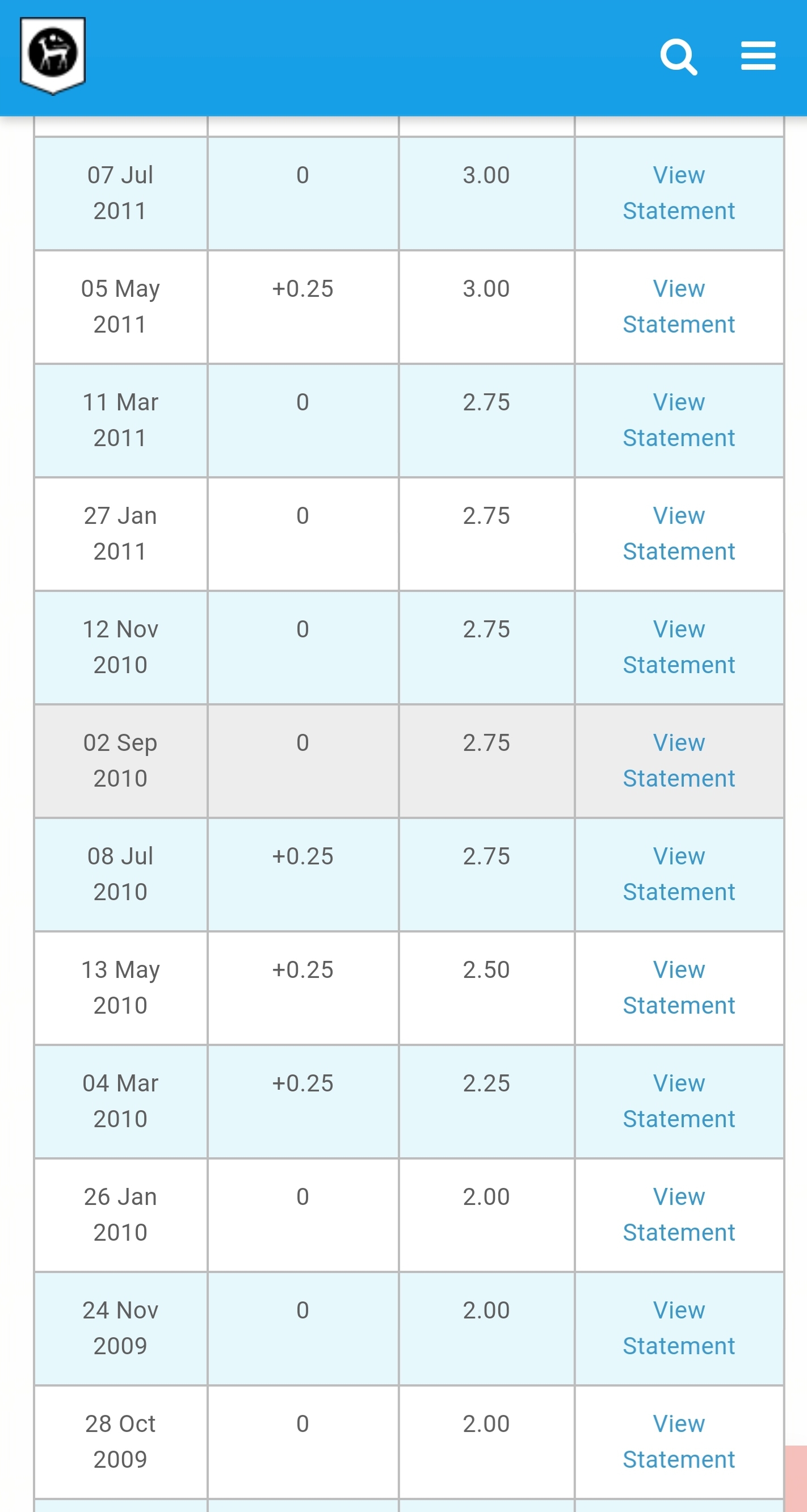Open the 02 Sep 2010 statement

[x=679, y=761]
